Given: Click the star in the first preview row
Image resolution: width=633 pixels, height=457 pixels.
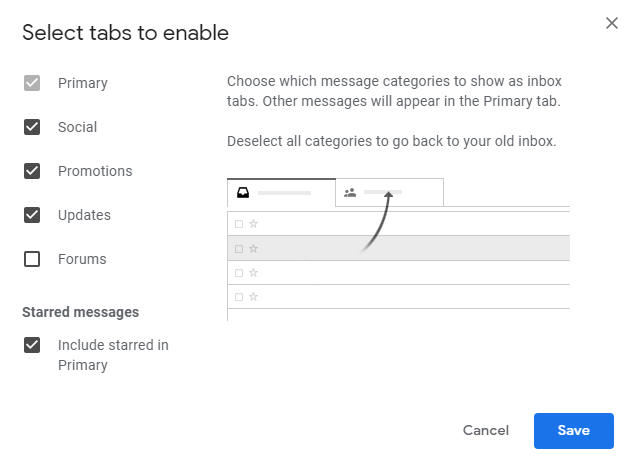Looking at the screenshot, I should 254,224.
